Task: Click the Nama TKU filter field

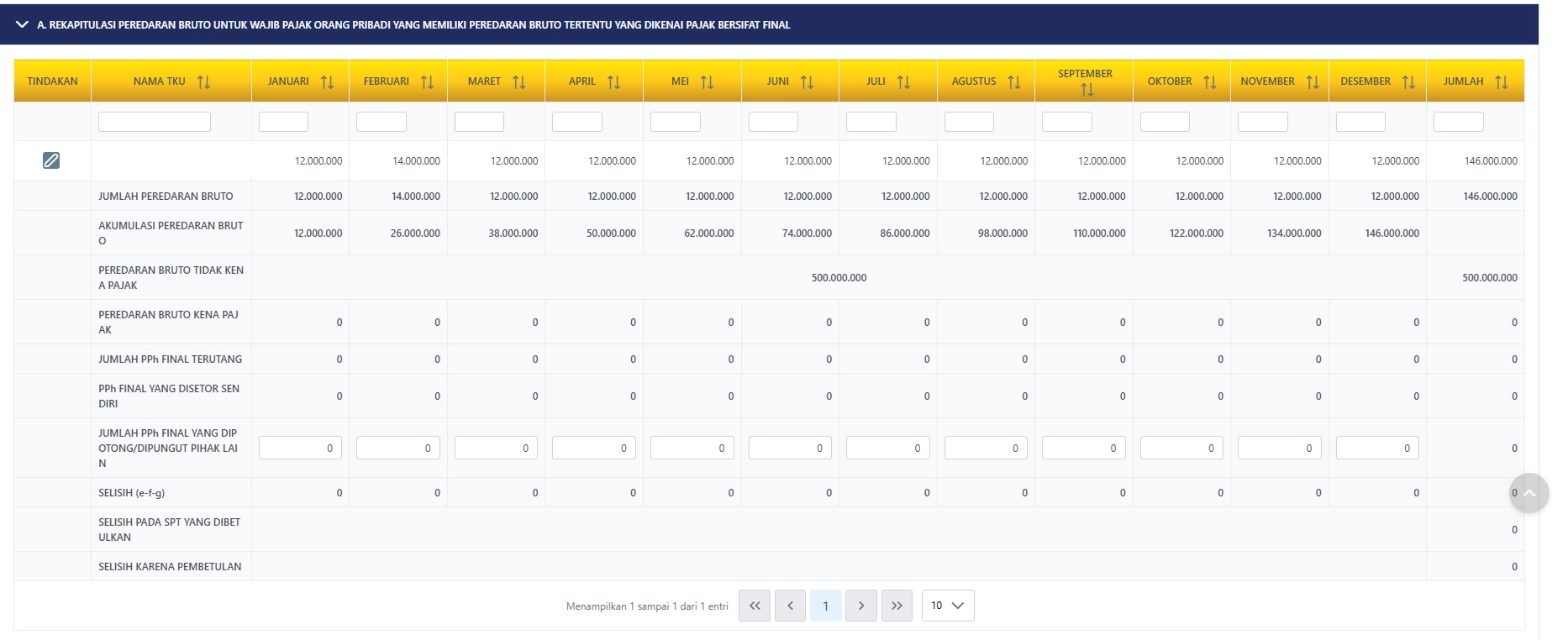Action: tap(155, 122)
